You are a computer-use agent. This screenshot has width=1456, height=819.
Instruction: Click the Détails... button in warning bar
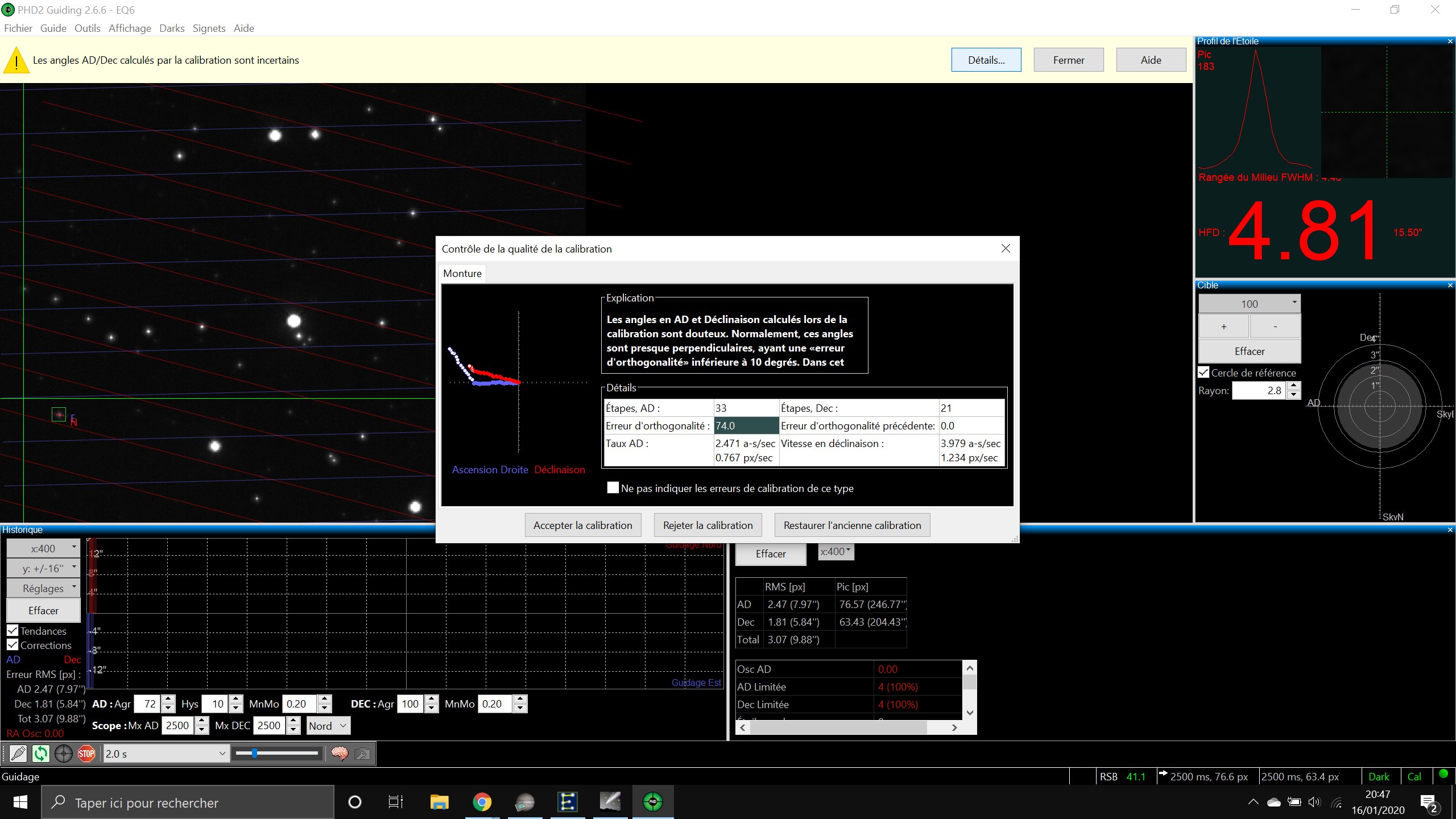click(x=986, y=60)
